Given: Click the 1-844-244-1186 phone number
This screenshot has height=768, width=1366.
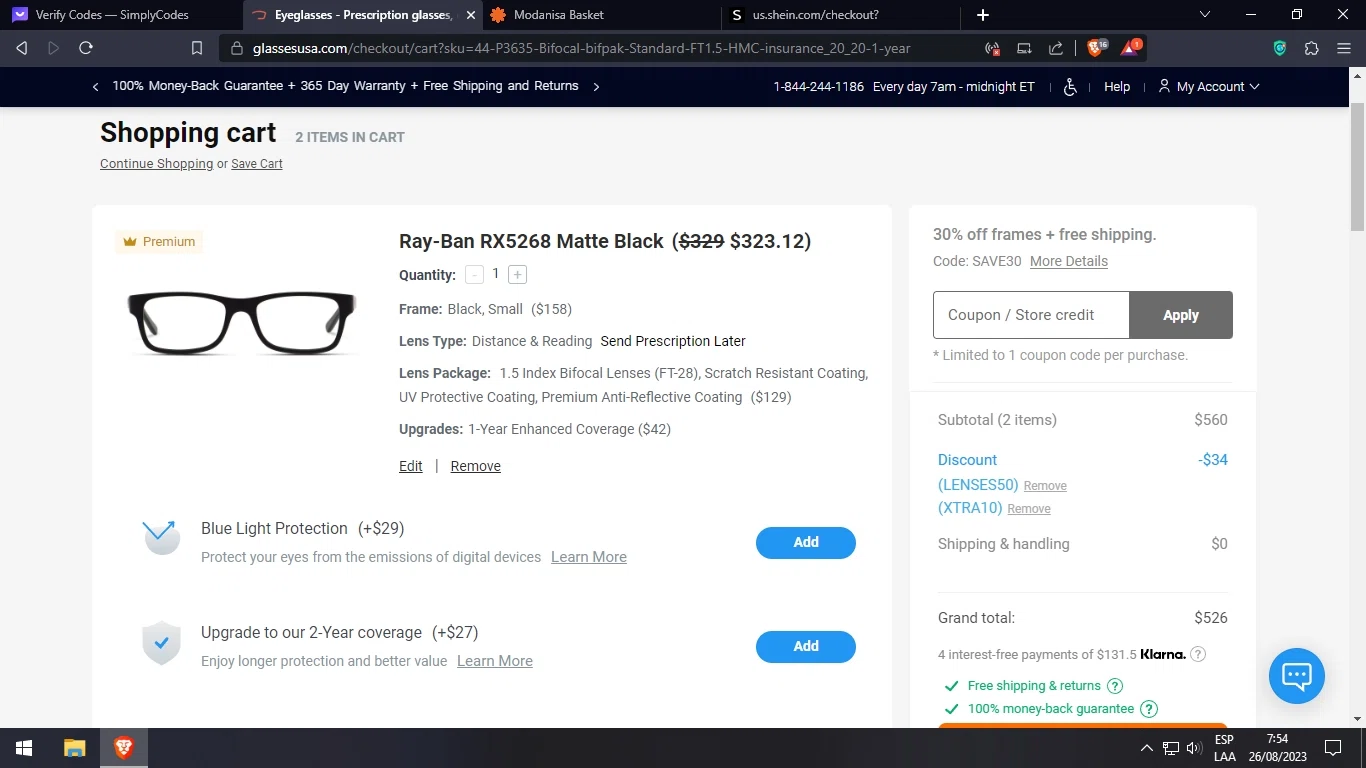Looking at the screenshot, I should click(818, 87).
